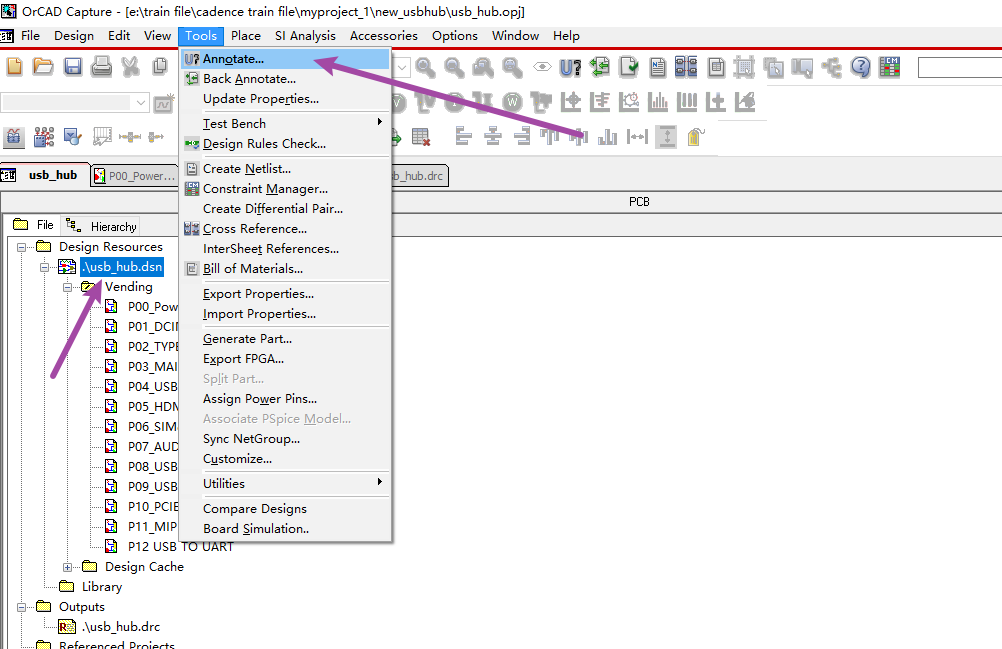Expand the Design Cache folder
Image resolution: width=1002 pixels, height=649 pixels.
pyautogui.click(x=67, y=567)
